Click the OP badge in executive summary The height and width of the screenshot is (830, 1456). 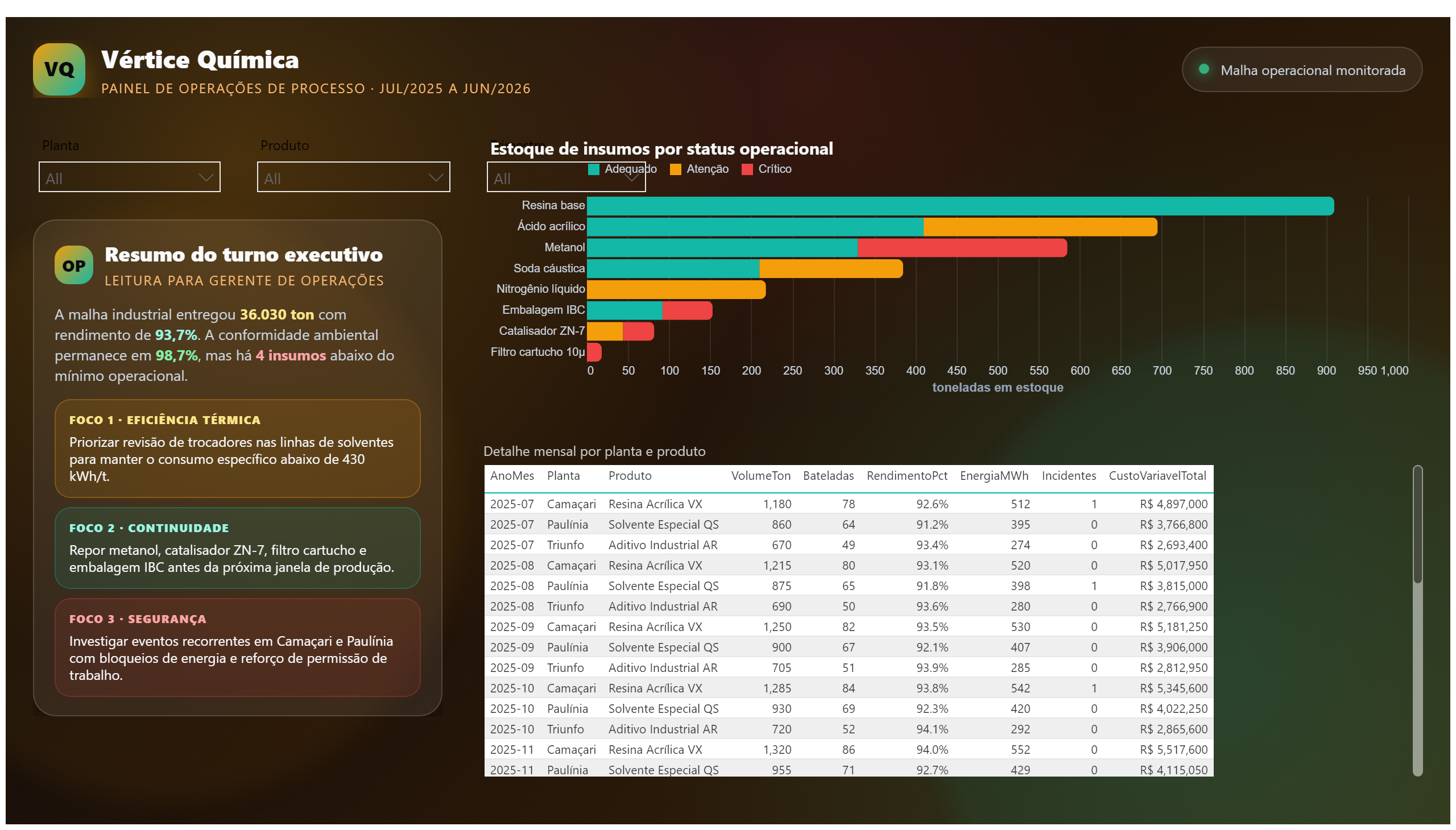[x=73, y=265]
